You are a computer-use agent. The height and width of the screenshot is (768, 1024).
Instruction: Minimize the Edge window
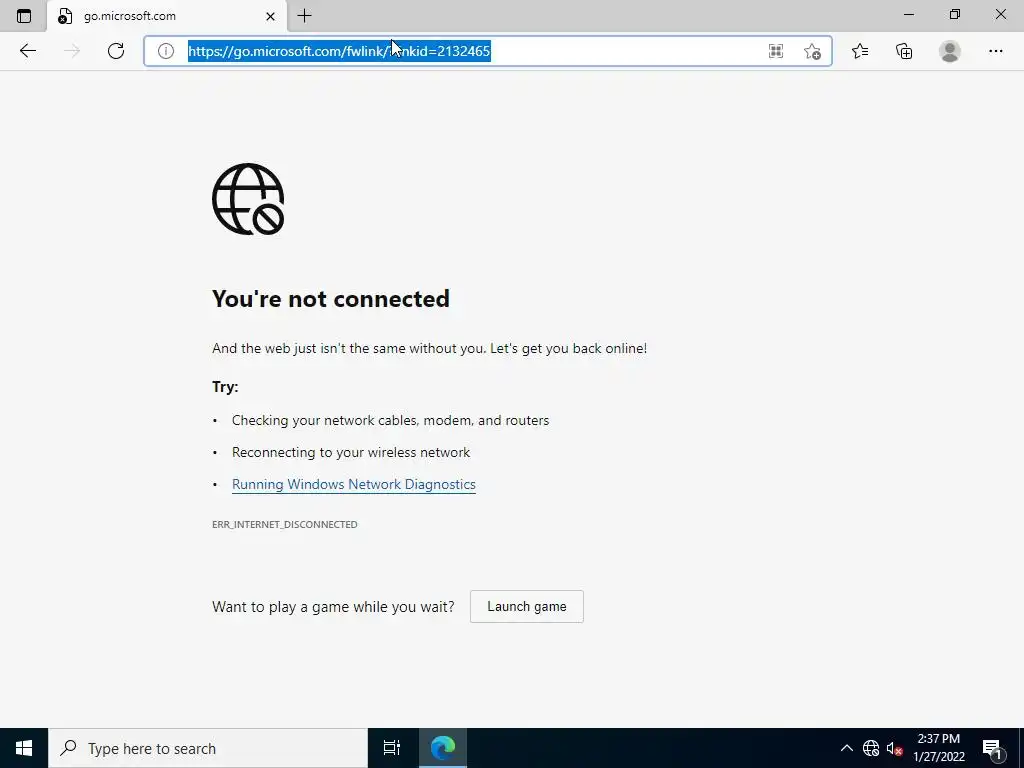[908, 15]
